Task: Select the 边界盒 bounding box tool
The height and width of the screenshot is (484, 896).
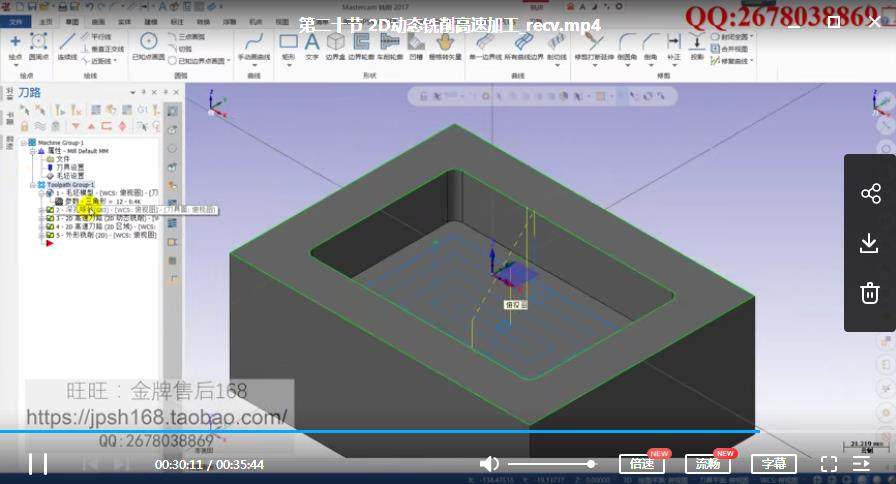Action: point(335,46)
